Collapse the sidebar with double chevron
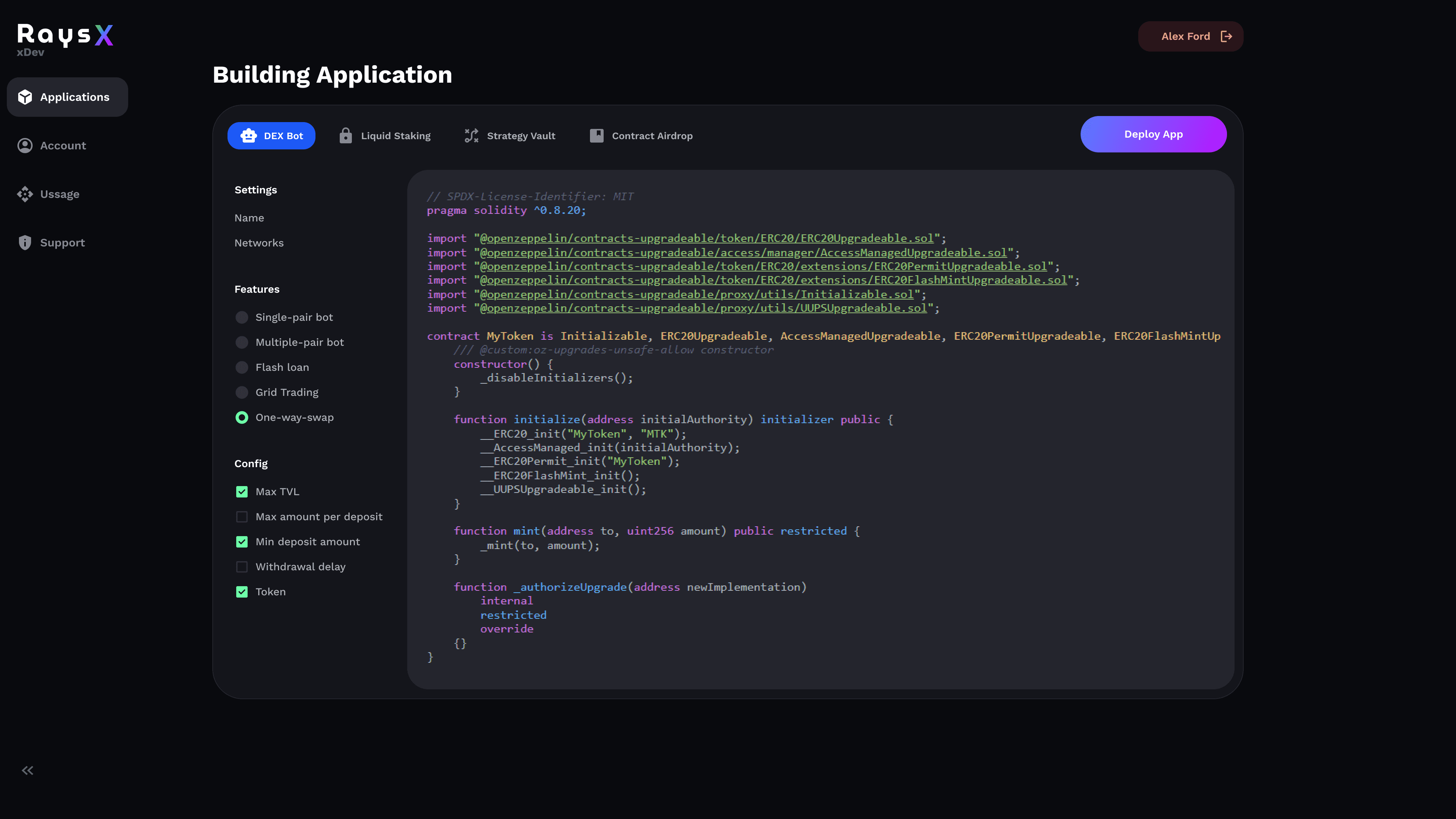This screenshot has width=1456, height=819. pyautogui.click(x=28, y=770)
